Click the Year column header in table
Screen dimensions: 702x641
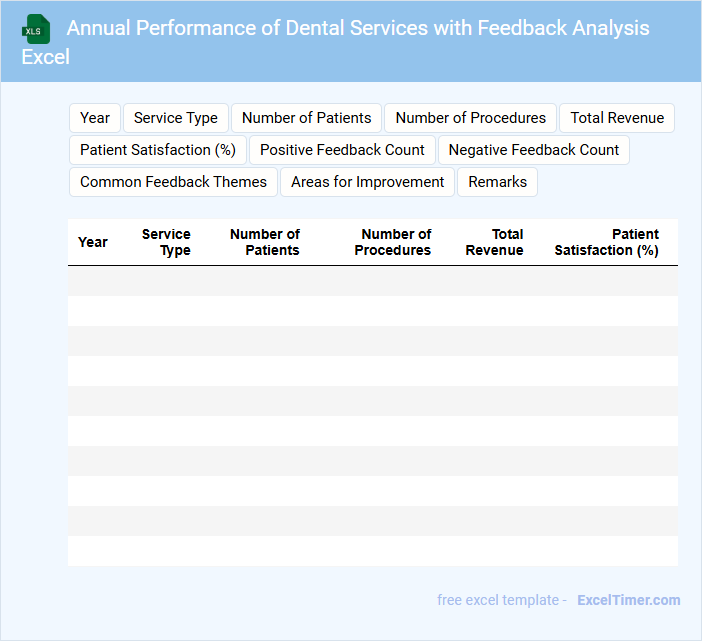pyautogui.click(x=93, y=242)
